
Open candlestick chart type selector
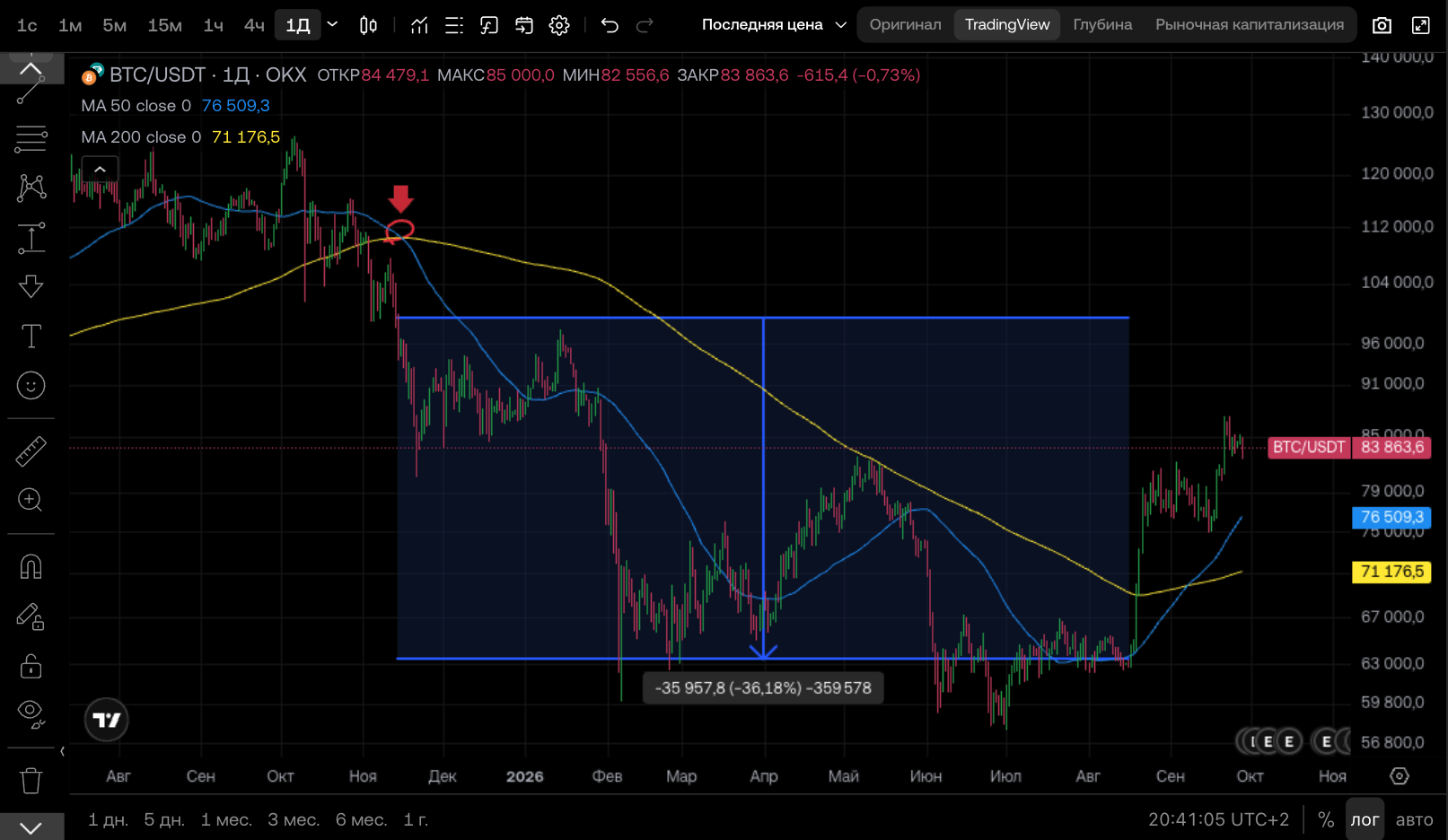[368, 25]
